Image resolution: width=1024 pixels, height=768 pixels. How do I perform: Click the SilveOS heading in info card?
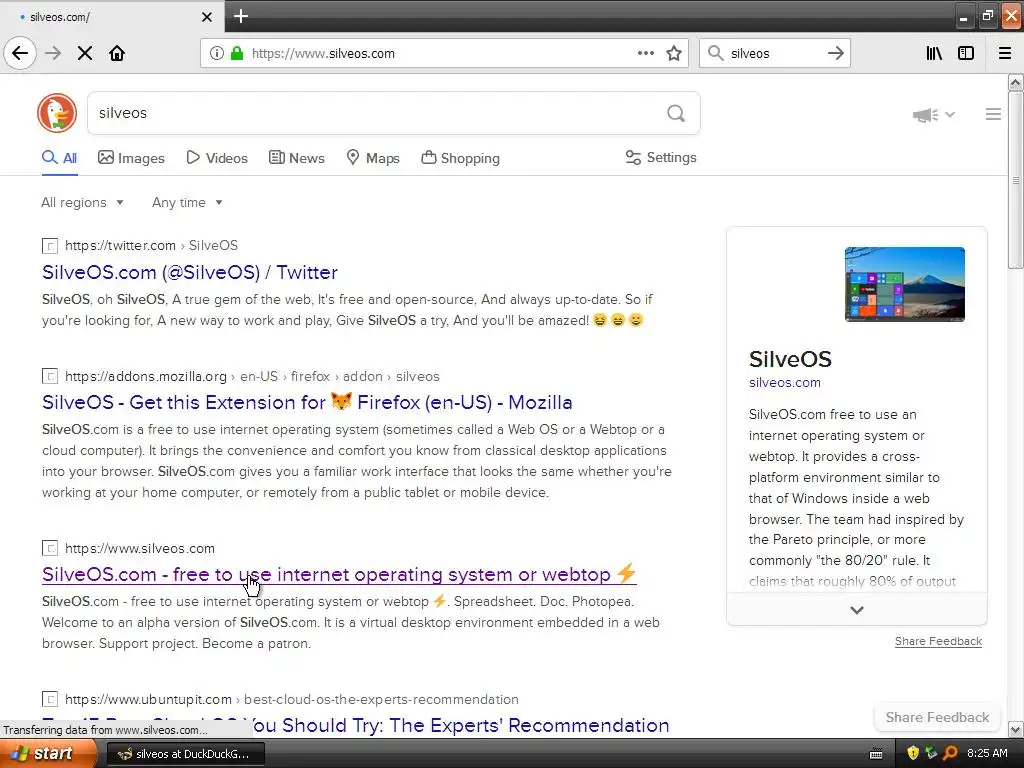790,359
